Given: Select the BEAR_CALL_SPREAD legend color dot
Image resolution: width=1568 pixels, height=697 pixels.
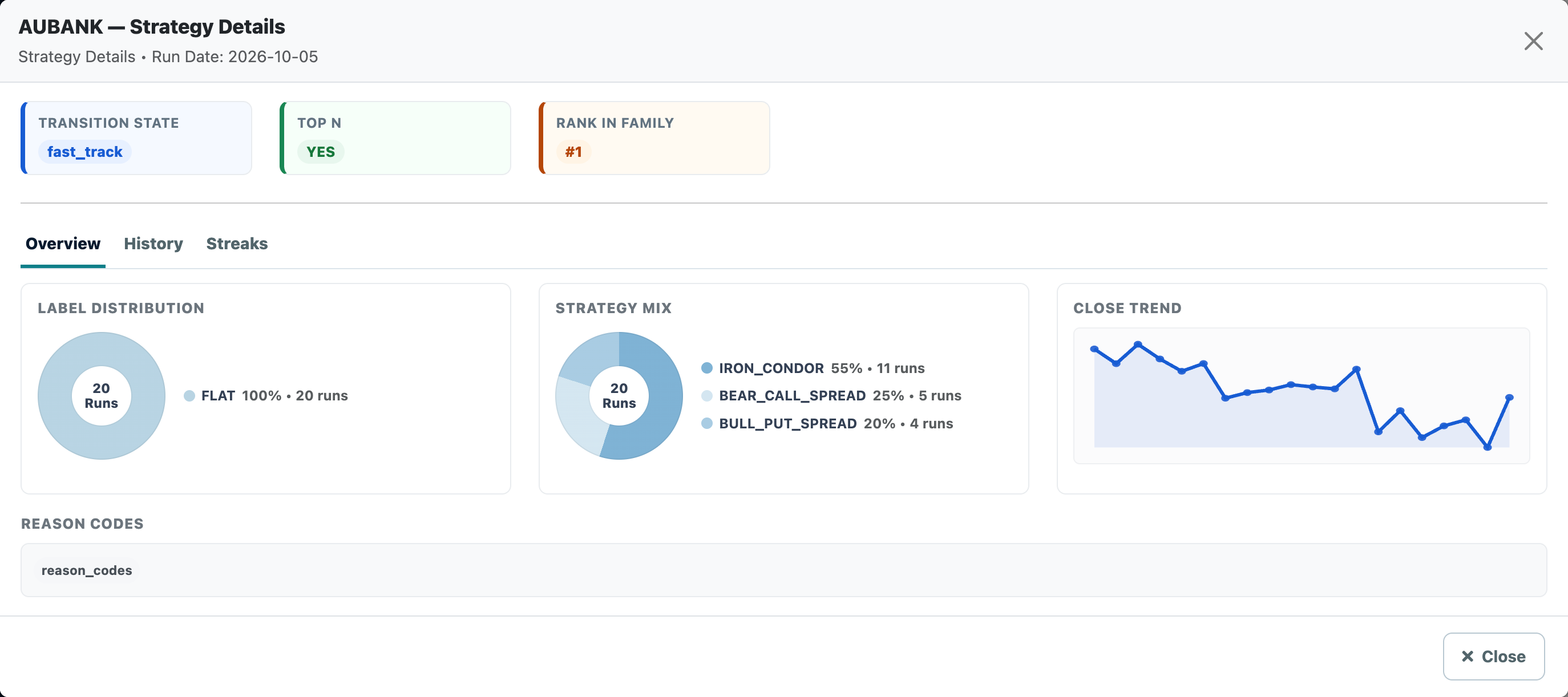Looking at the screenshot, I should 707,395.
